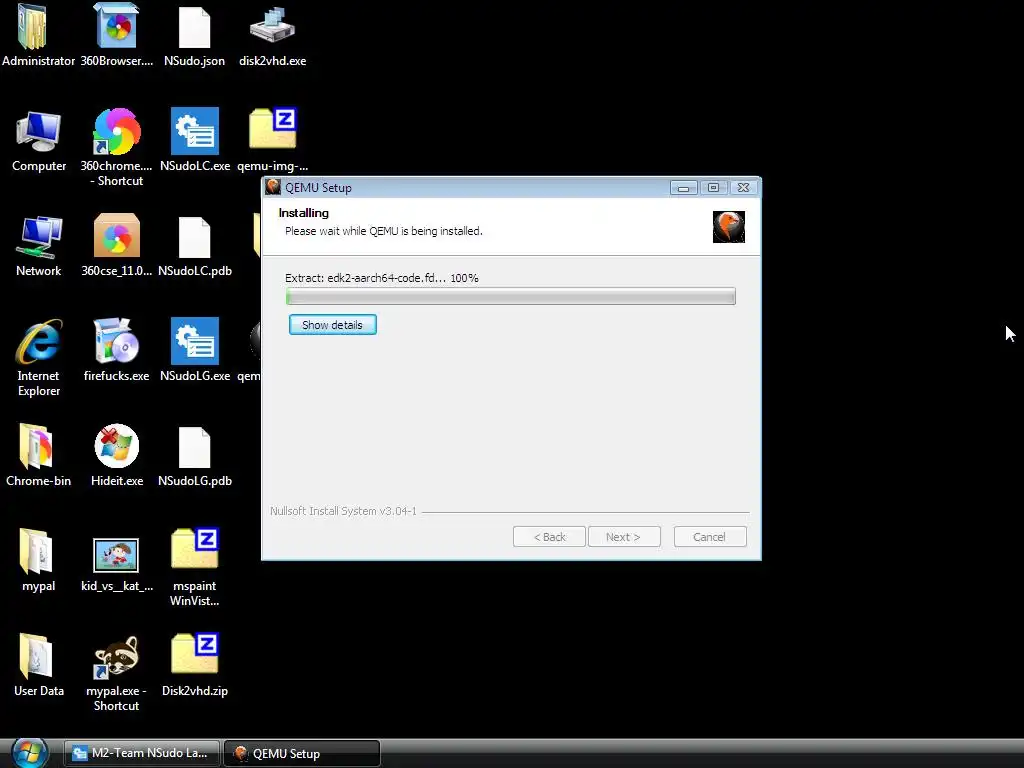The image size is (1024, 768).
Task: Select NSudoLC.pdb file icon
Action: [195, 237]
